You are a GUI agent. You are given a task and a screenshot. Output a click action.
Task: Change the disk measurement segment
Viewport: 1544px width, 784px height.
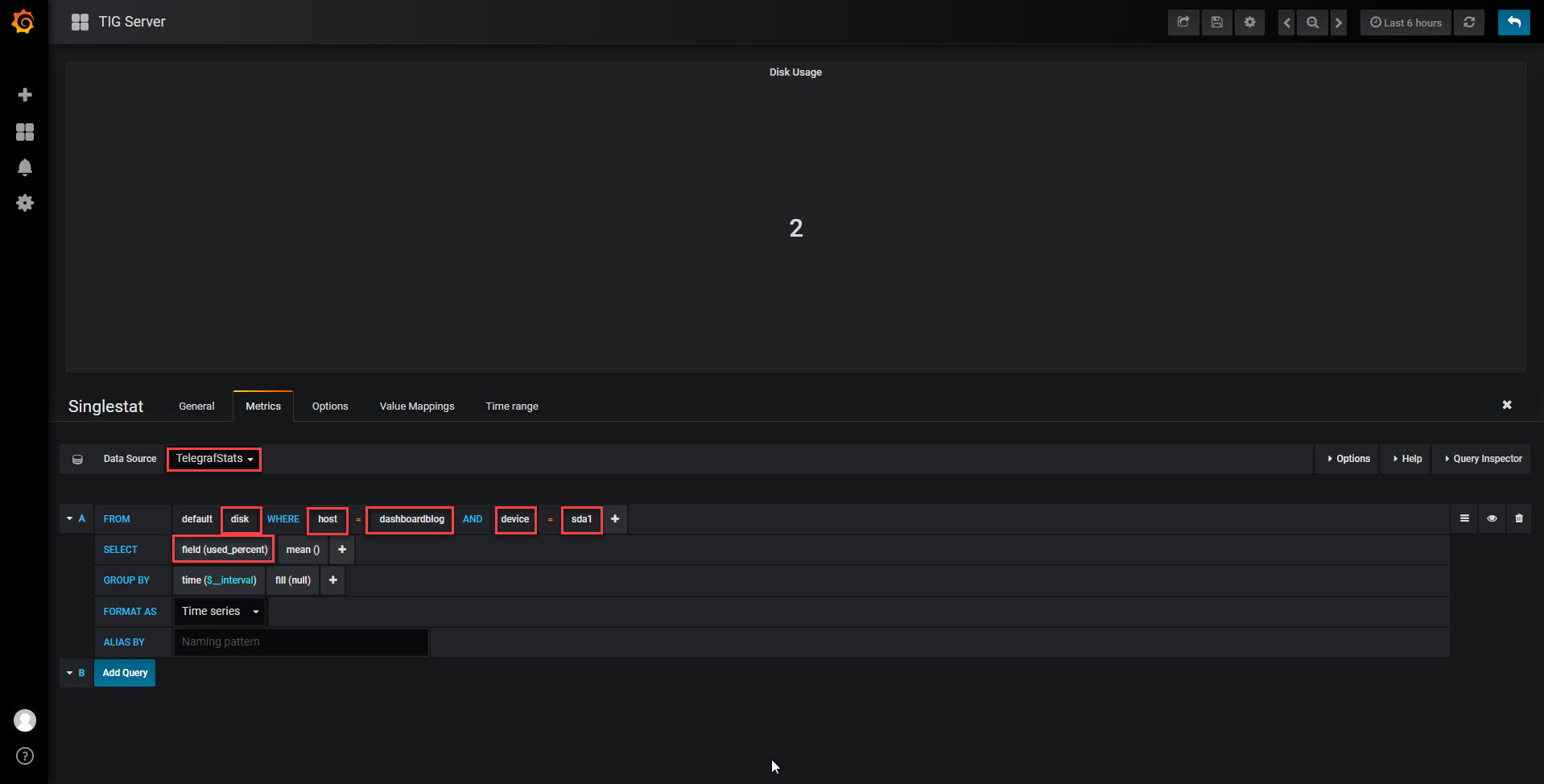(x=240, y=519)
